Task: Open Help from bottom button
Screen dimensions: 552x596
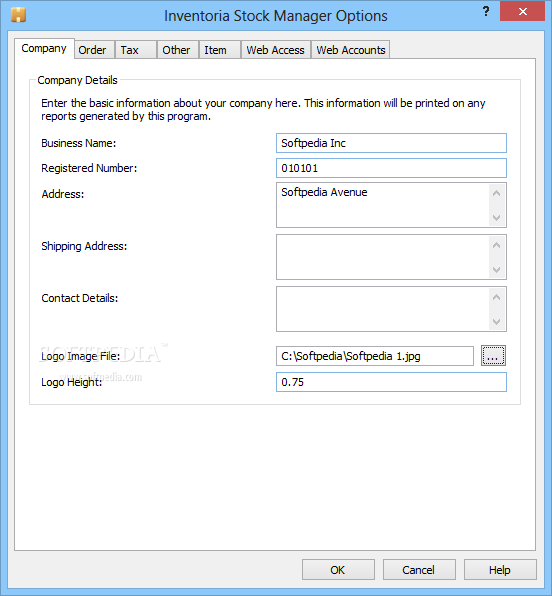Action: [x=500, y=569]
